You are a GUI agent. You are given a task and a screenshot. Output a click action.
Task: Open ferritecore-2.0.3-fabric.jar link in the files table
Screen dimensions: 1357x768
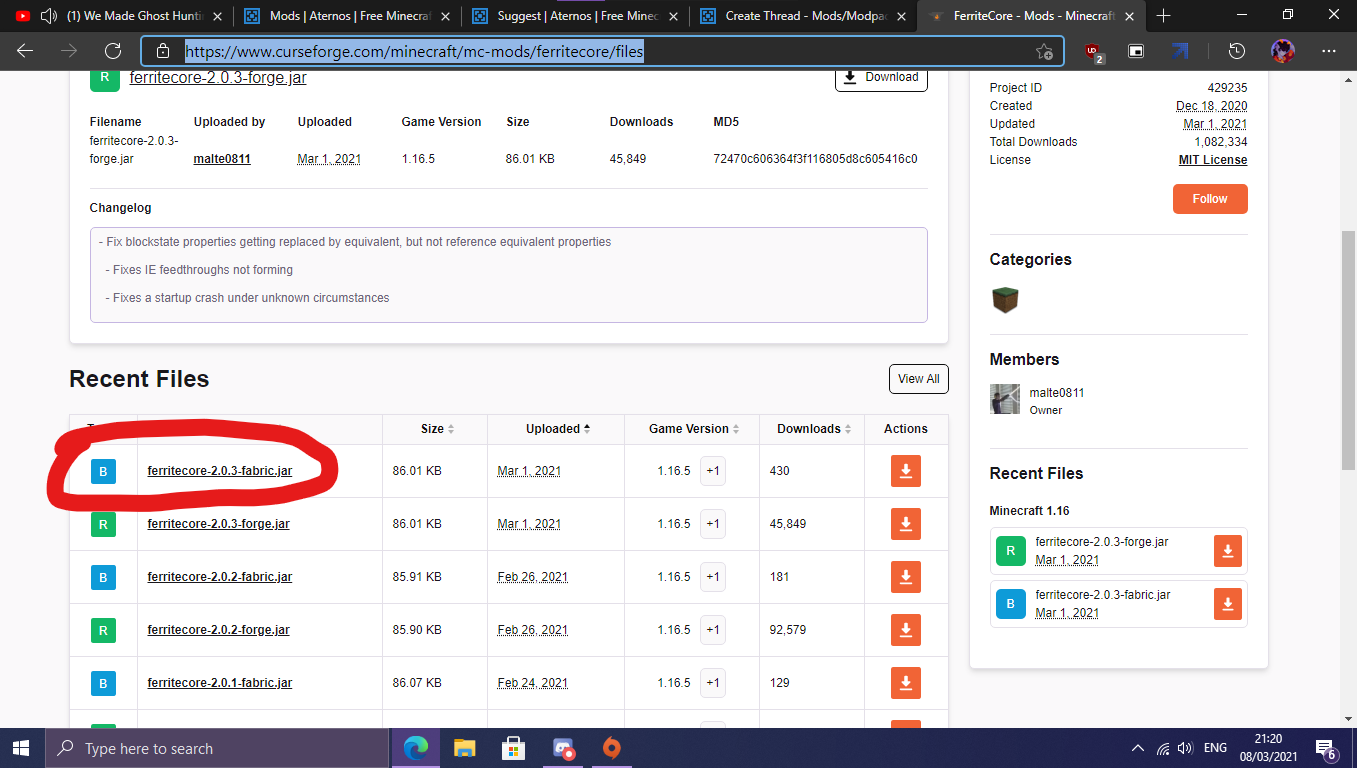pyautogui.click(x=220, y=471)
